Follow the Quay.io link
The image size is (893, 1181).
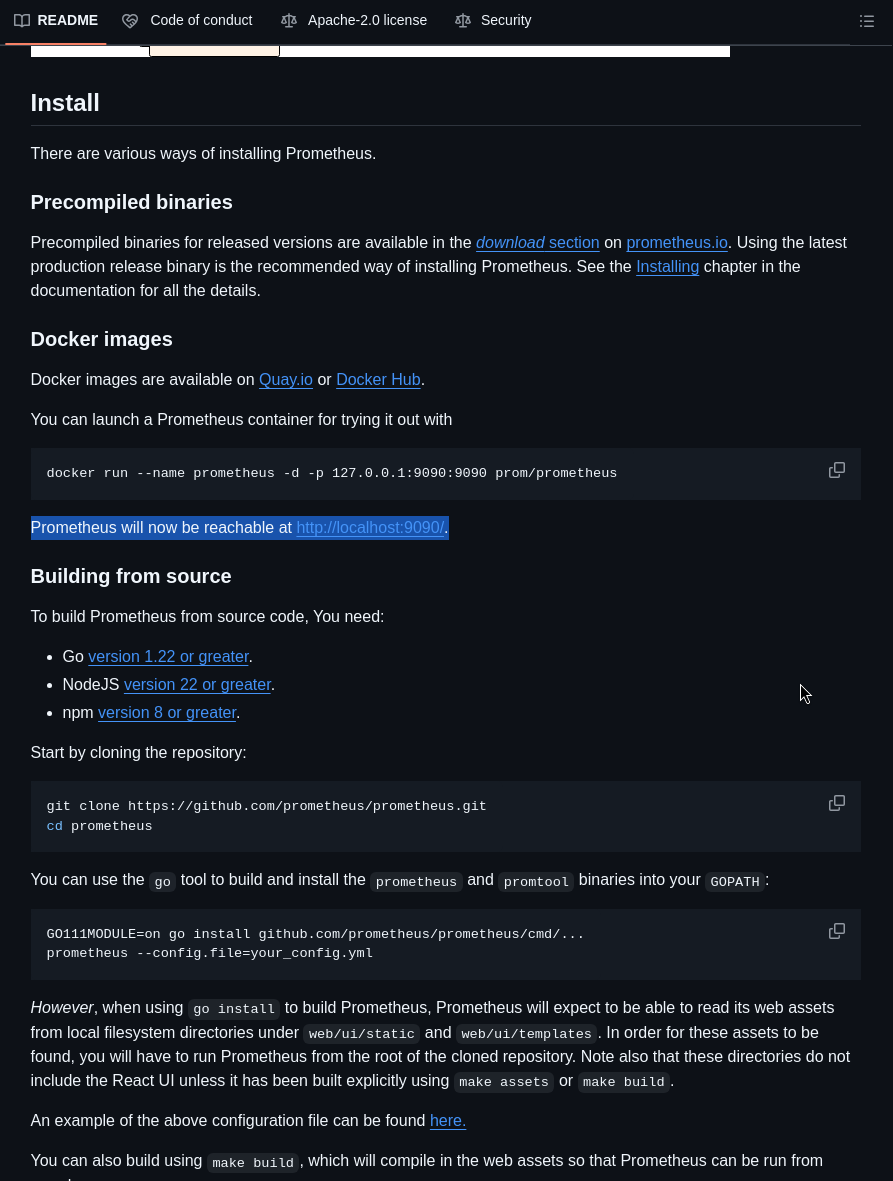point(285,380)
